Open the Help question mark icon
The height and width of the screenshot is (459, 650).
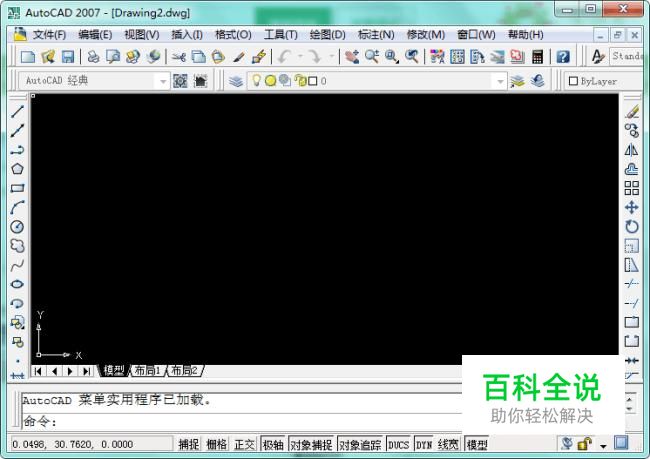coord(563,56)
